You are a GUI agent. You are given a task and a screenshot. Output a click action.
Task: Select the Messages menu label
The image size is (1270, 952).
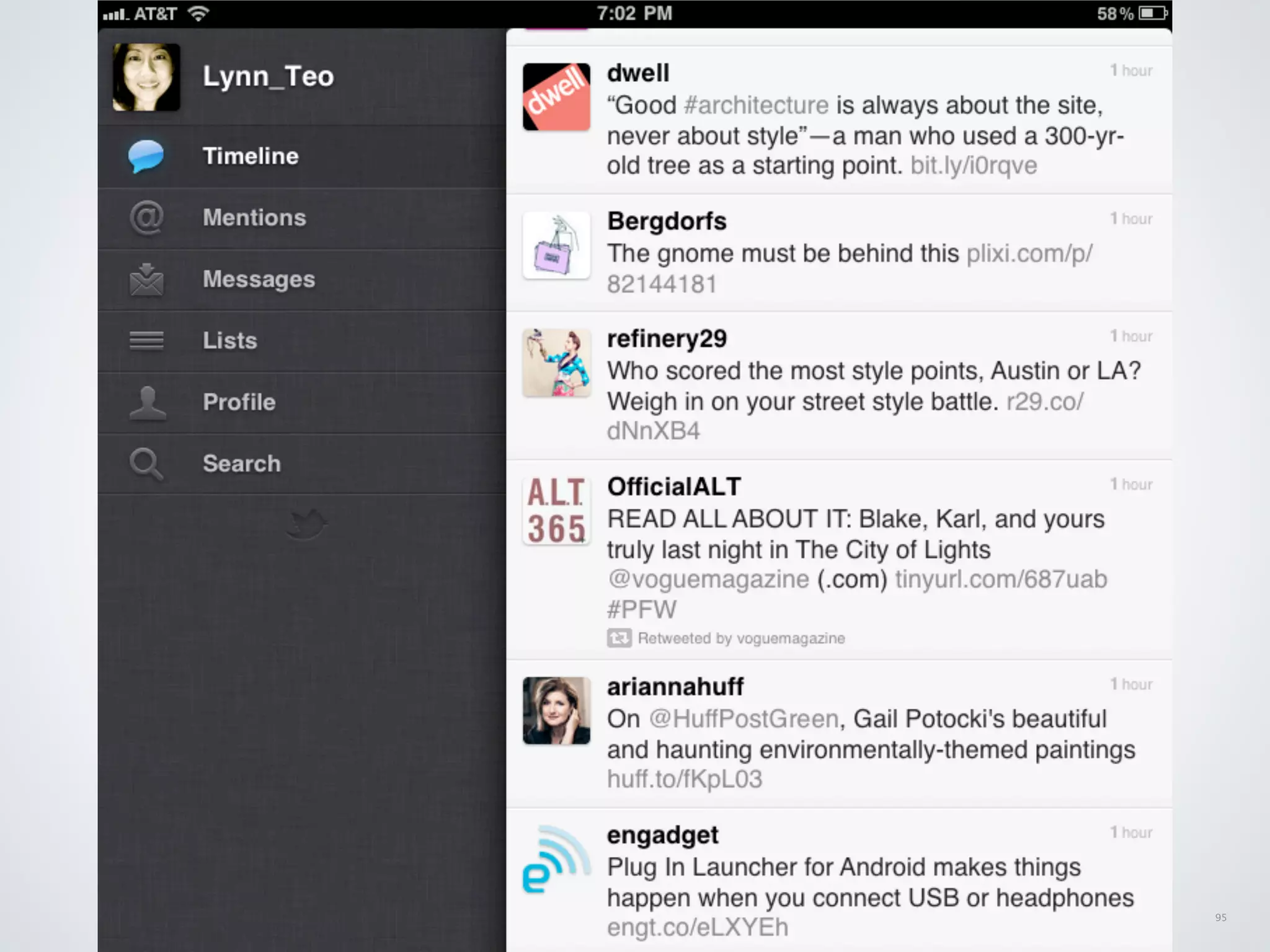coord(259,280)
